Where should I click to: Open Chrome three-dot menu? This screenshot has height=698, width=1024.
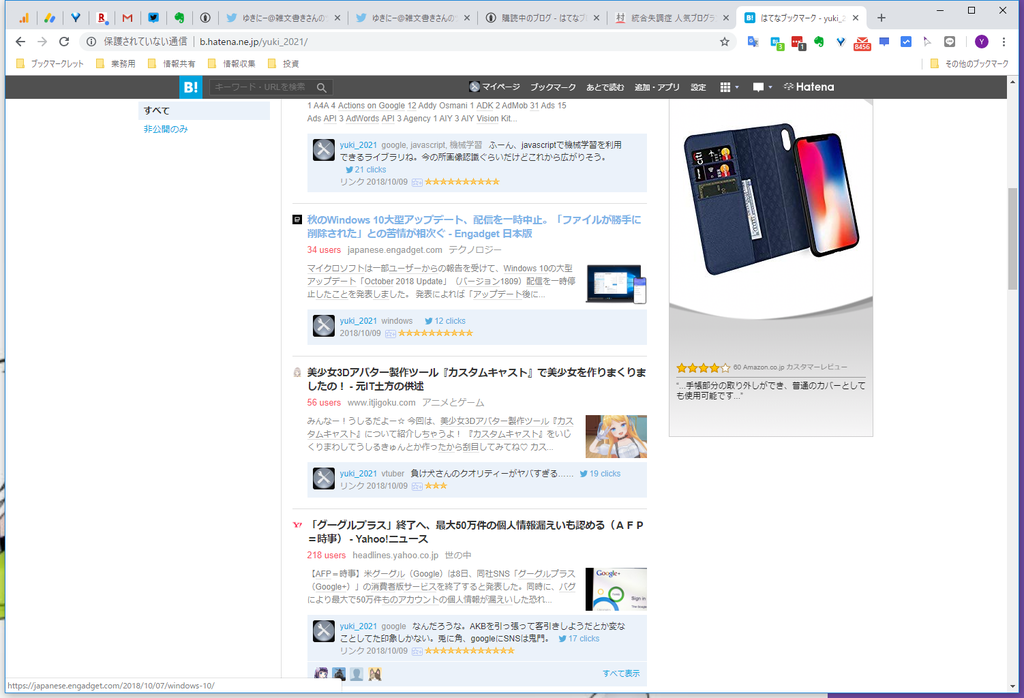tap(1004, 42)
